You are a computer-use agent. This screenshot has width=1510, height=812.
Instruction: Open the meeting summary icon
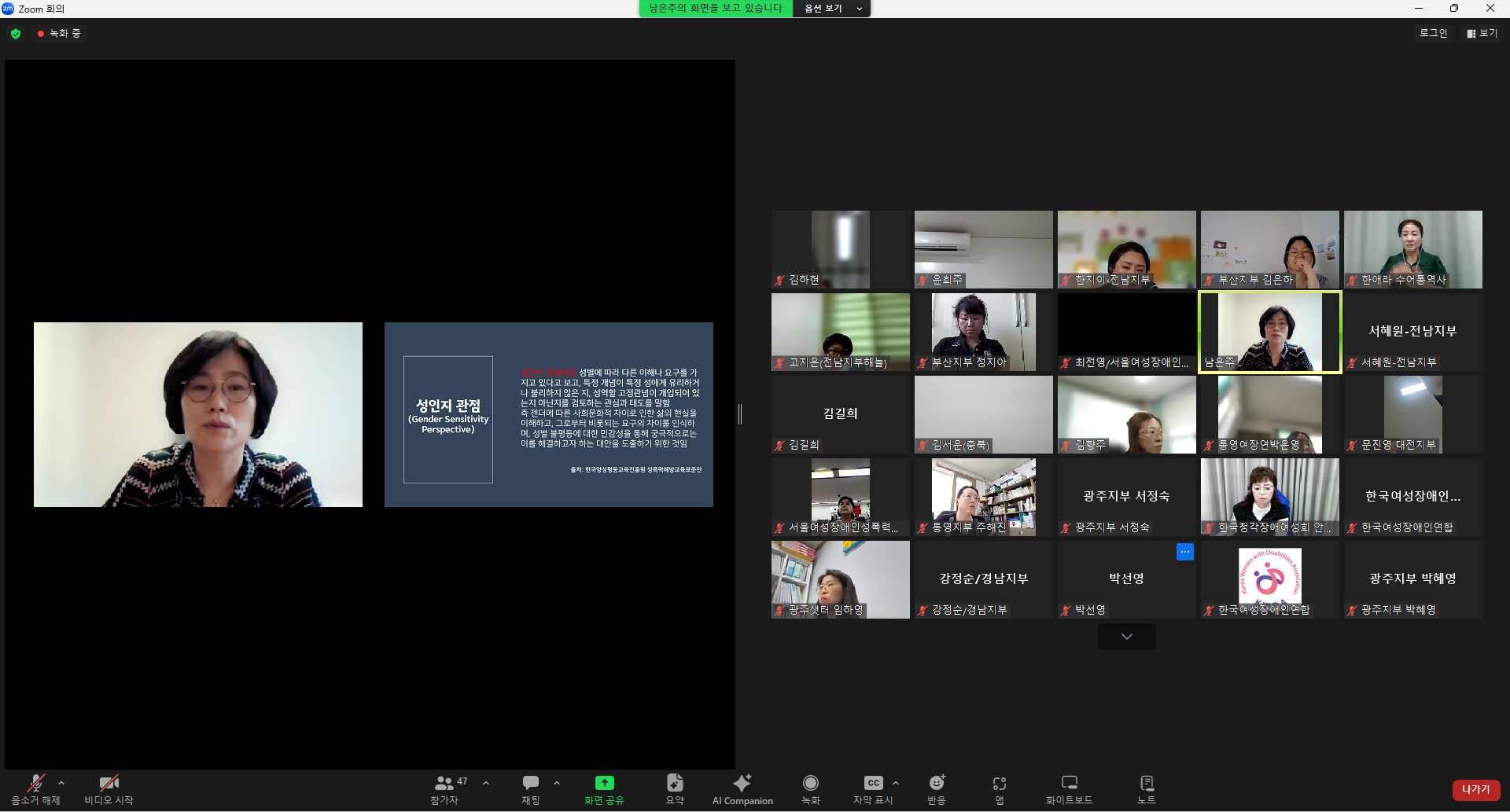[675, 783]
